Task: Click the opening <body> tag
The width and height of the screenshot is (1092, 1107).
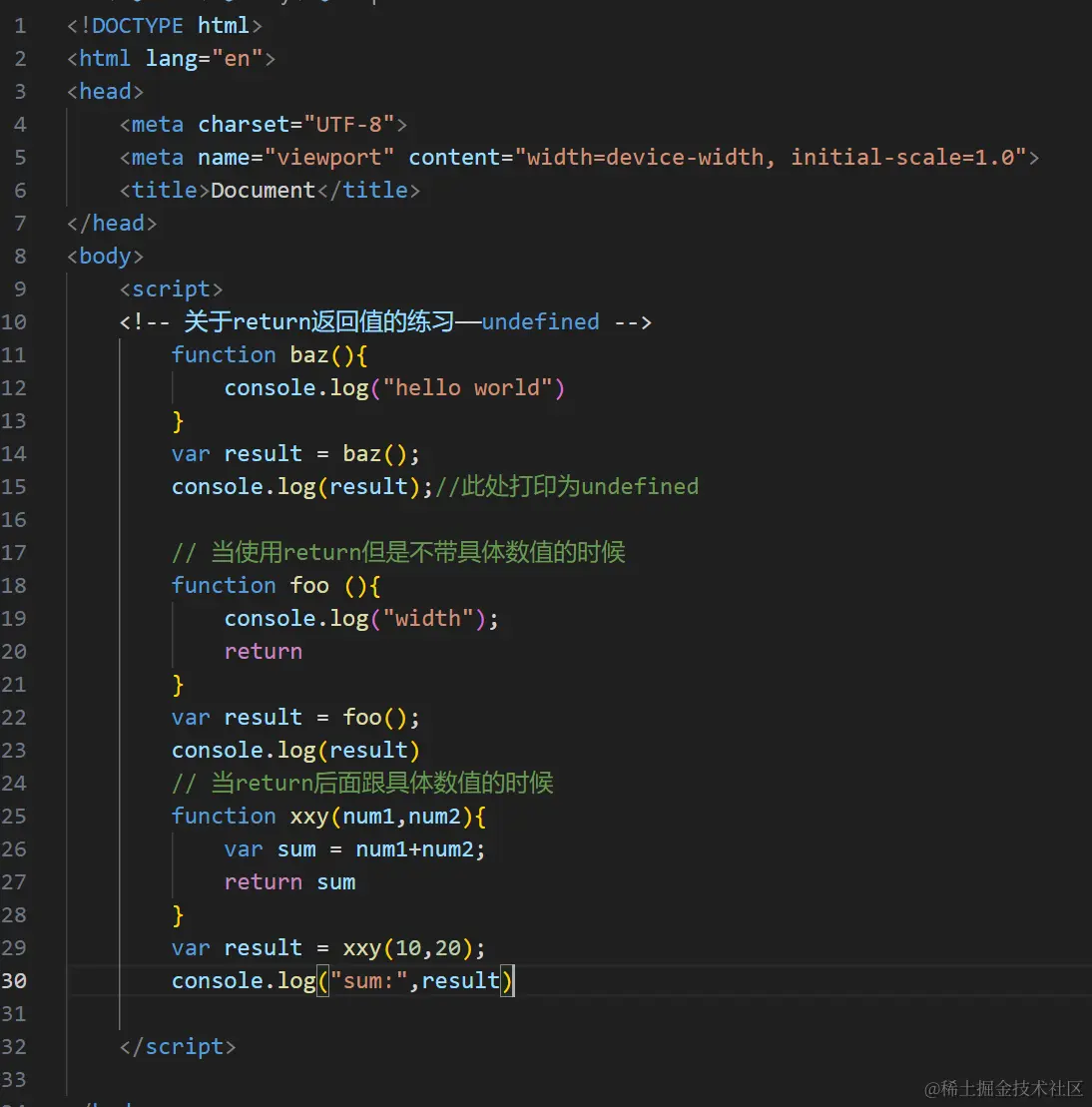Action: (105, 257)
